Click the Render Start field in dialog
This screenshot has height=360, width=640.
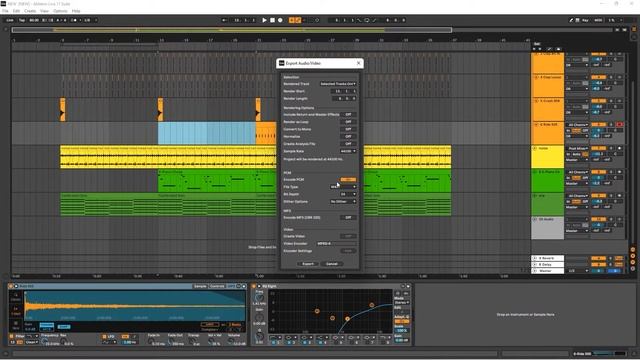[345, 91]
